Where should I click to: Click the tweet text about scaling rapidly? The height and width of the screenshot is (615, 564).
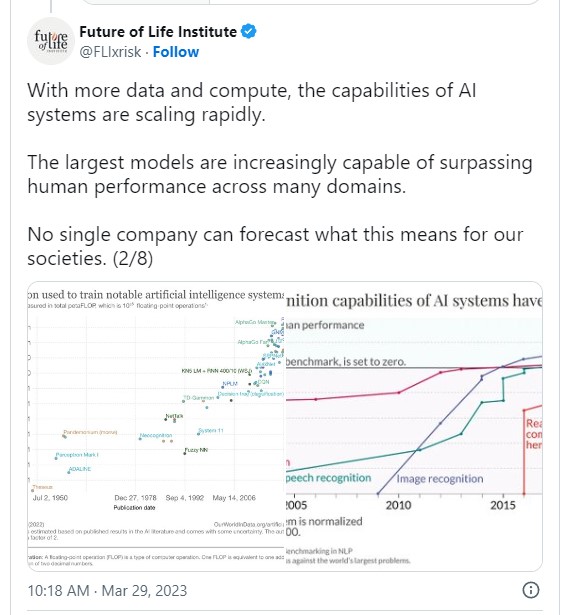point(251,102)
